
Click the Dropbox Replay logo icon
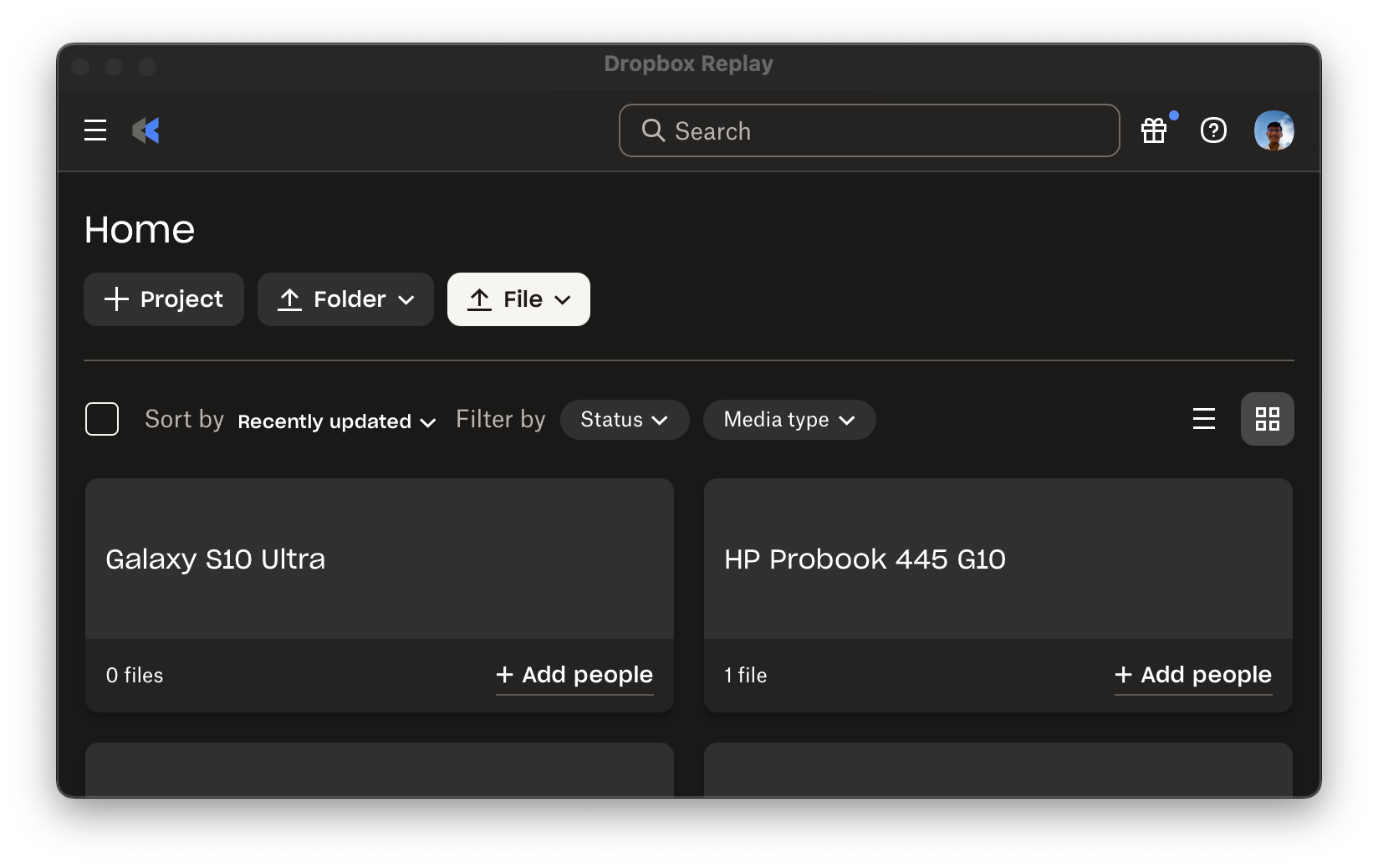146,130
